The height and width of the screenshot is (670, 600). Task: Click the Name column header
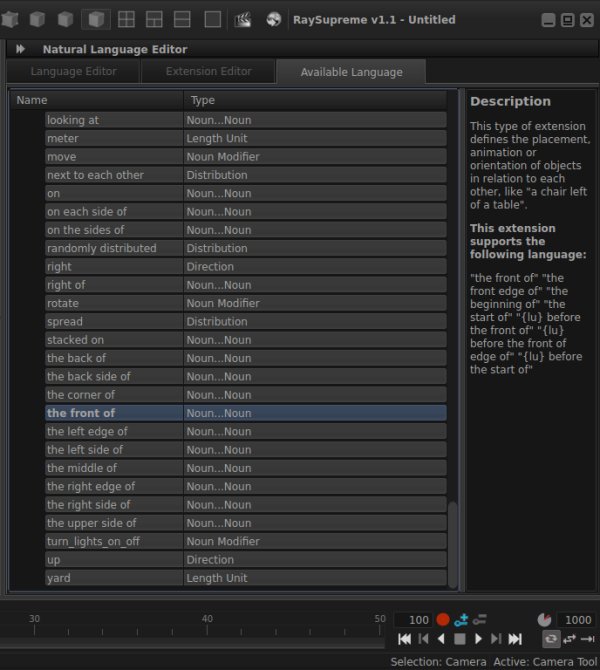97,100
